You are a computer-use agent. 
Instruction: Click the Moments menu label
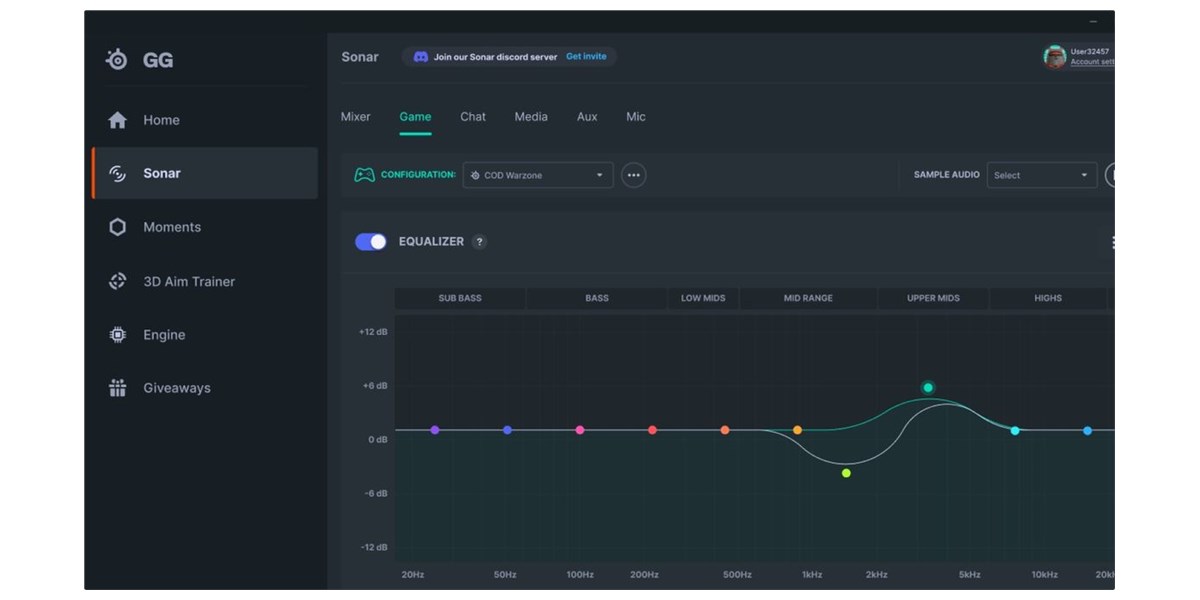click(172, 227)
